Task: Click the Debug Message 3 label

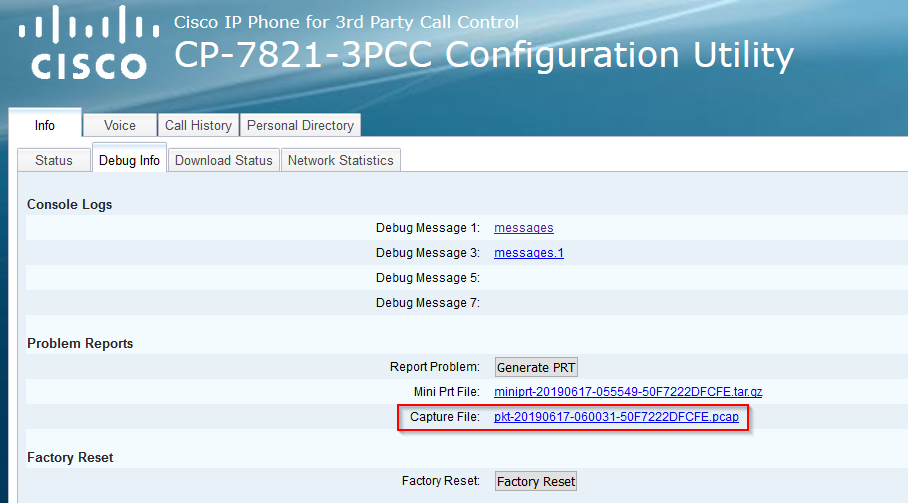Action: [427, 253]
